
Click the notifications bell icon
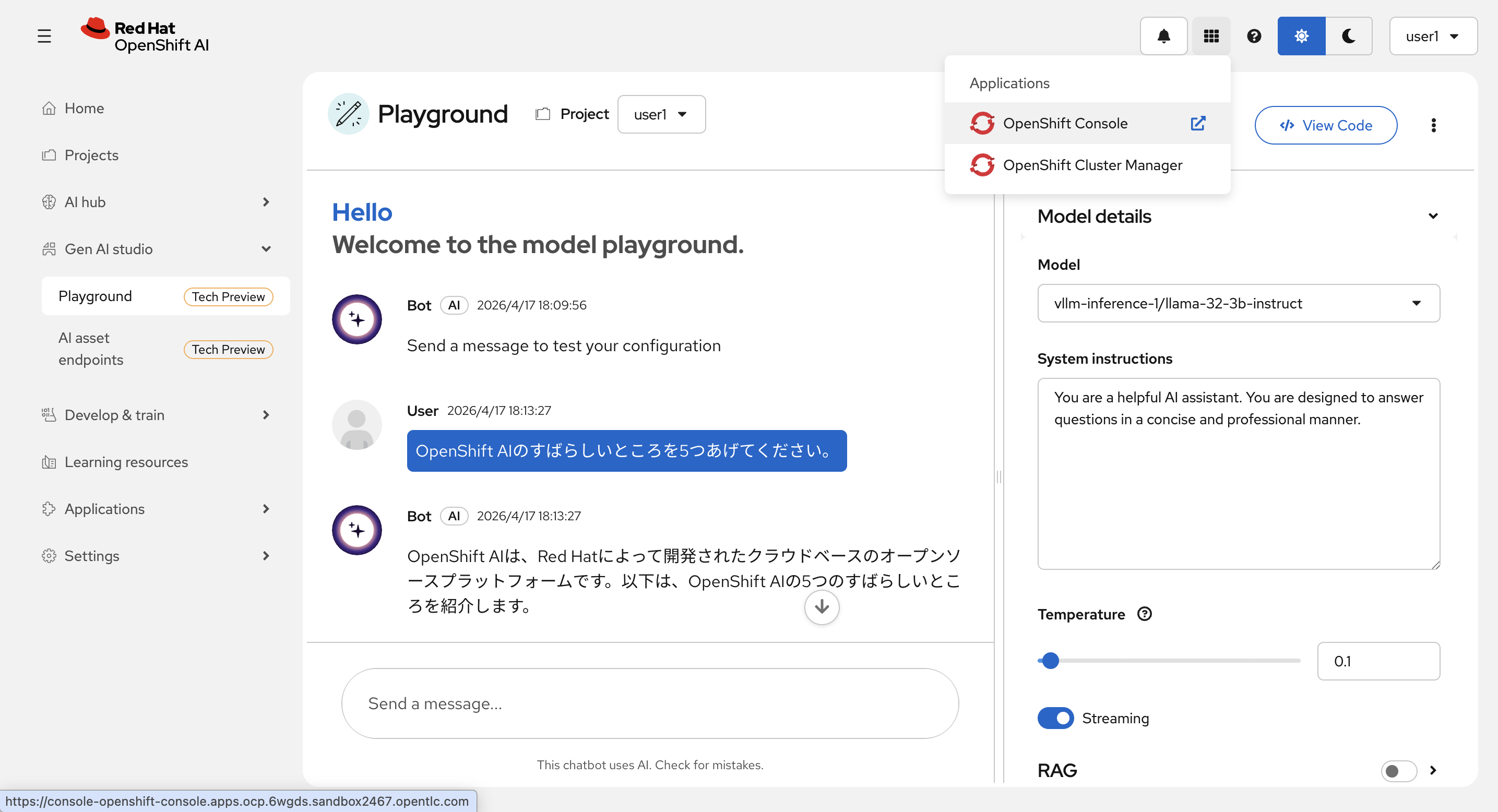click(x=1163, y=36)
